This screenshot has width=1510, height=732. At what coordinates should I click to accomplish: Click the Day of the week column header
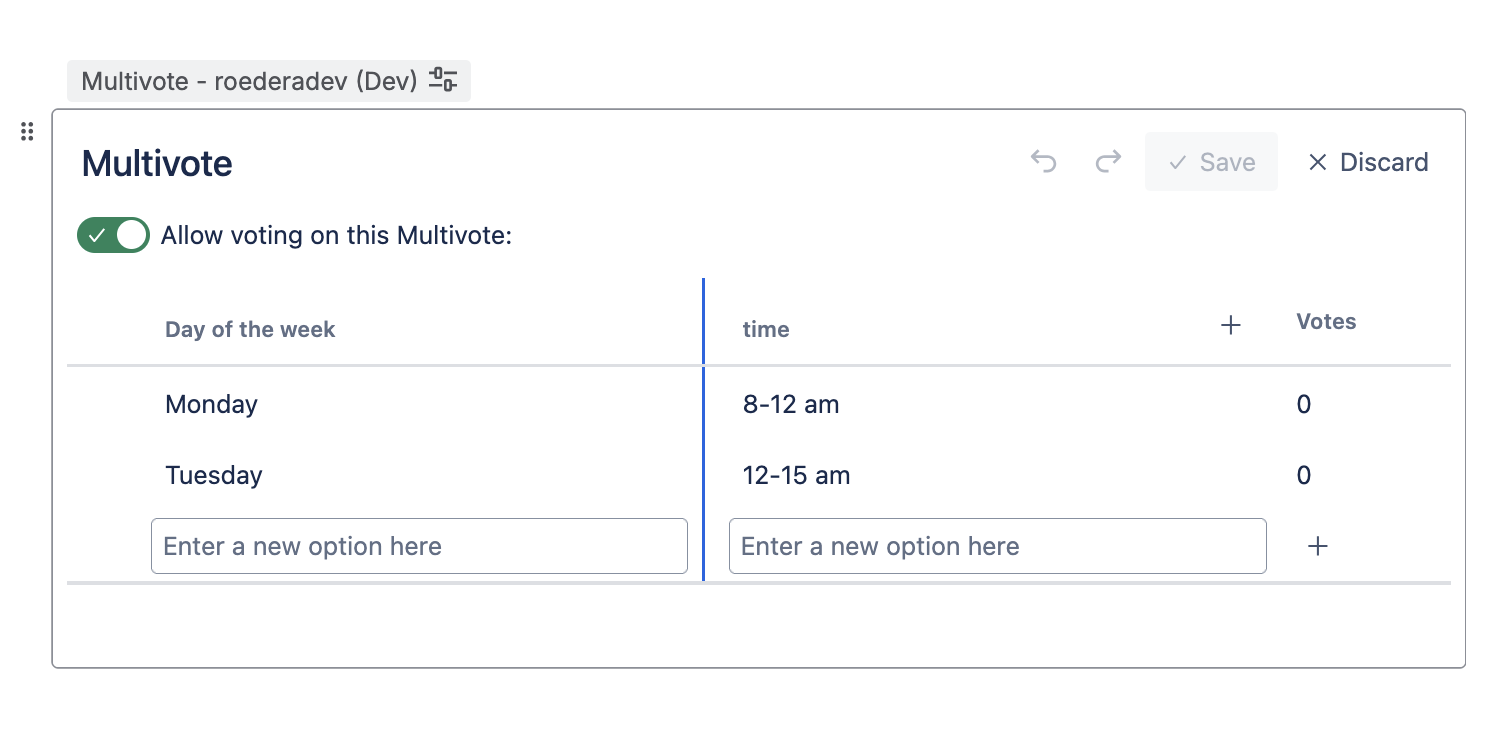(250, 329)
